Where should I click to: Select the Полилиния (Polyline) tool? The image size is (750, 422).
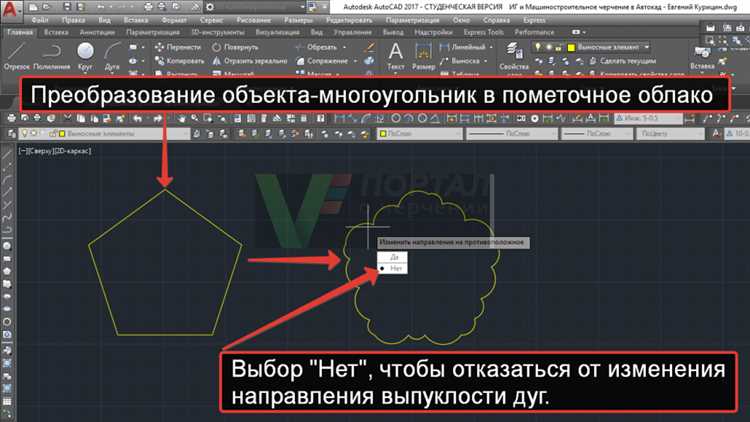click(x=52, y=56)
